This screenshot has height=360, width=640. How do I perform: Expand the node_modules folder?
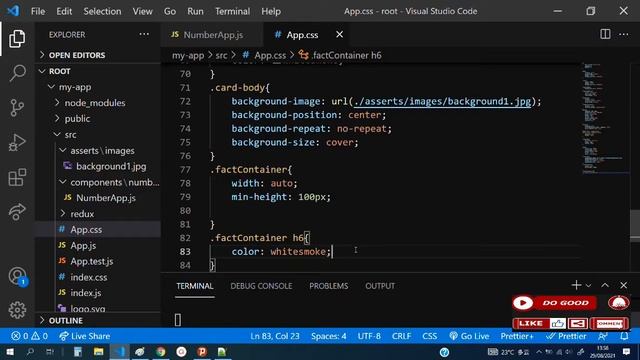tap(95, 103)
